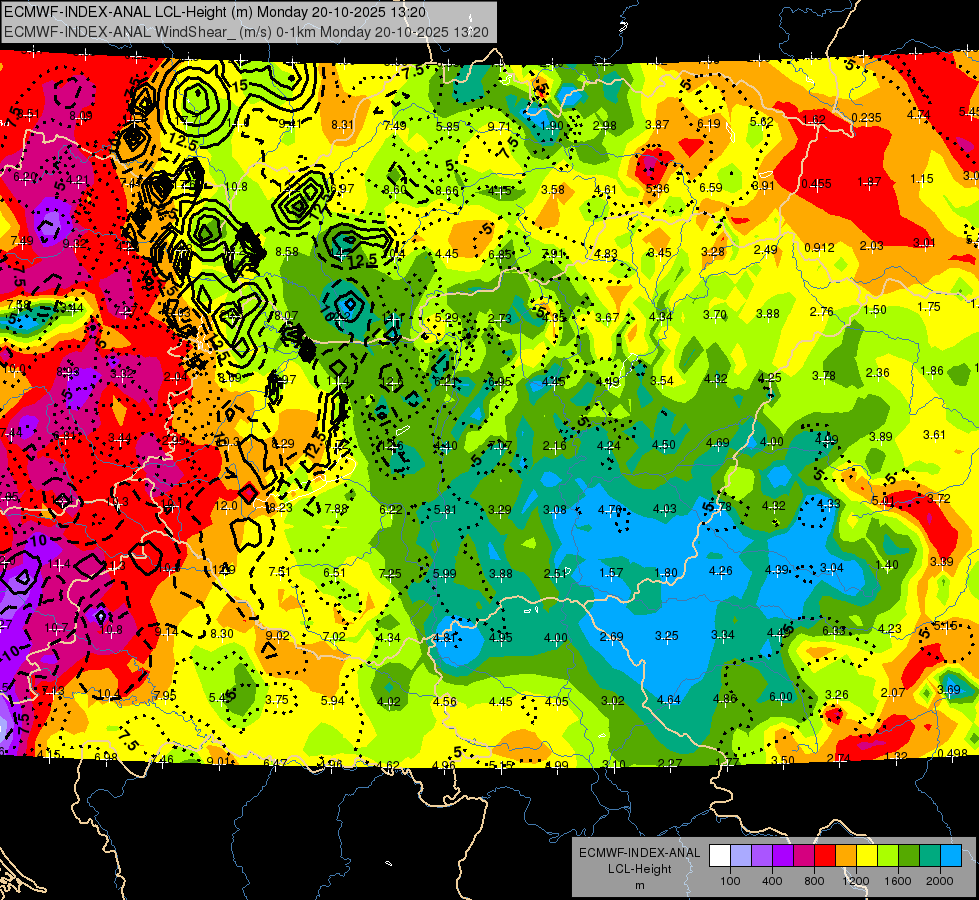
Task: Click the wind shear value '2.69'
Action: [x=611, y=636]
